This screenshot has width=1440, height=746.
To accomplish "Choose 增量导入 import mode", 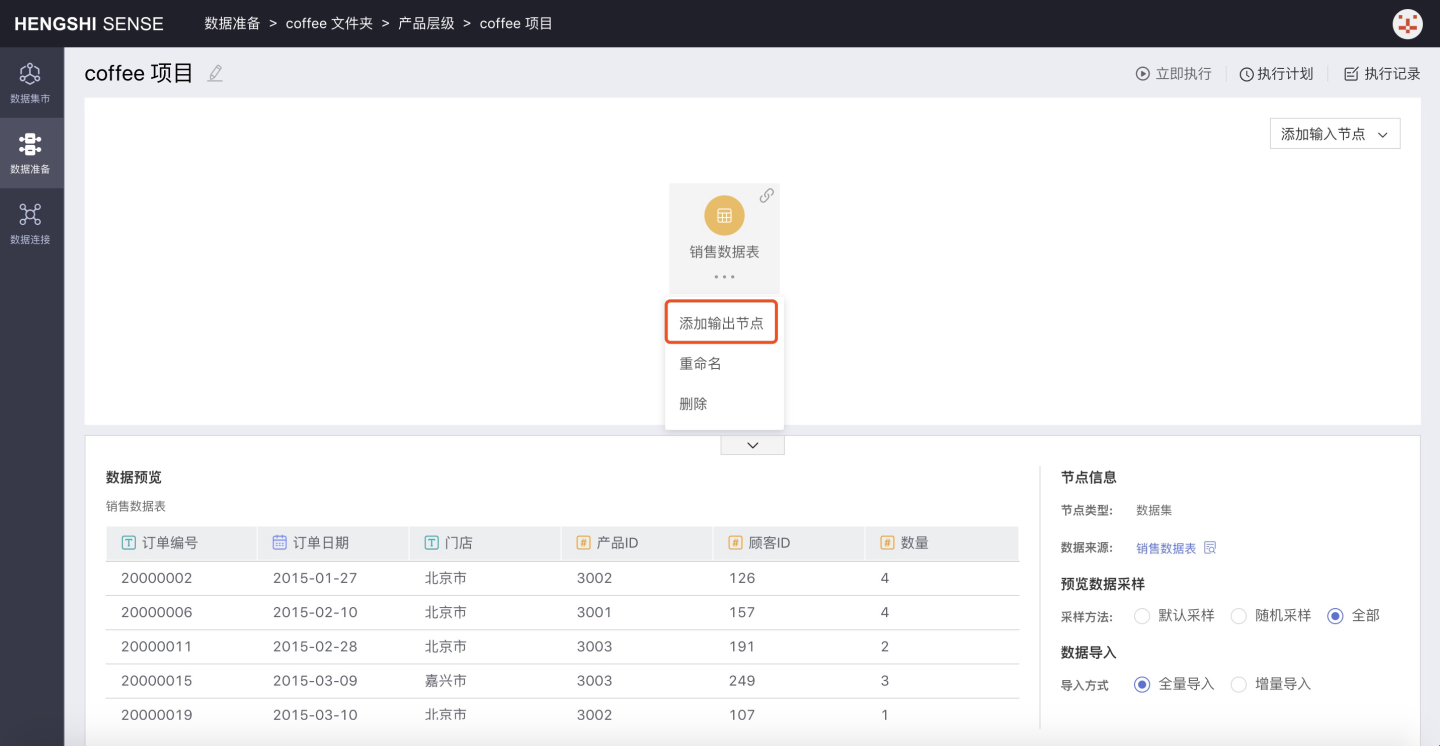I will tap(1239, 684).
